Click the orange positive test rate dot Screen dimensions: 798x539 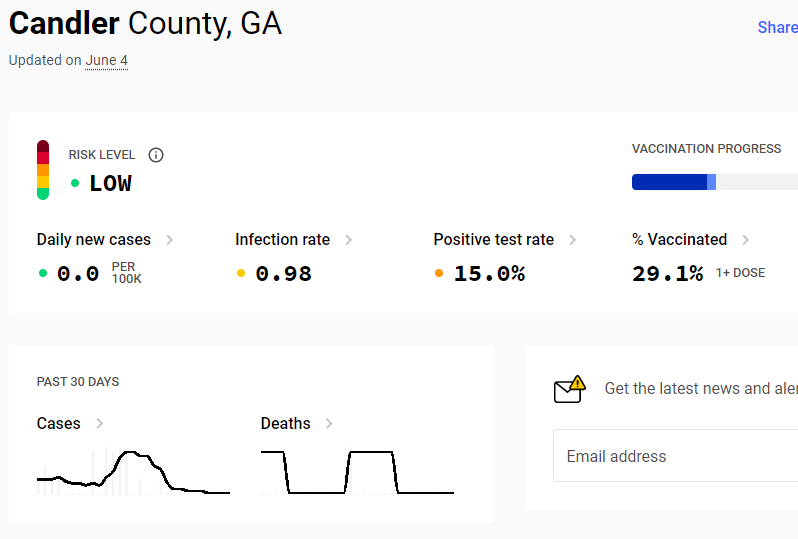(x=439, y=273)
